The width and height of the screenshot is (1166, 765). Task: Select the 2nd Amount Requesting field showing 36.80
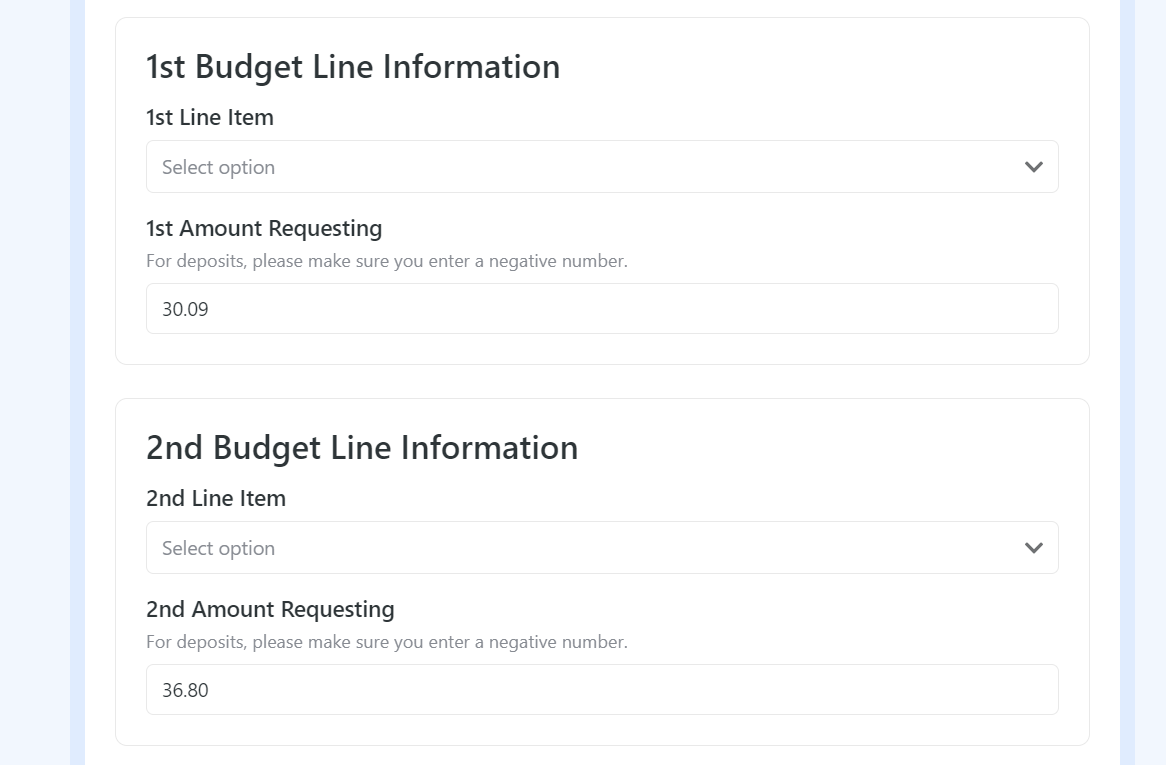point(602,689)
